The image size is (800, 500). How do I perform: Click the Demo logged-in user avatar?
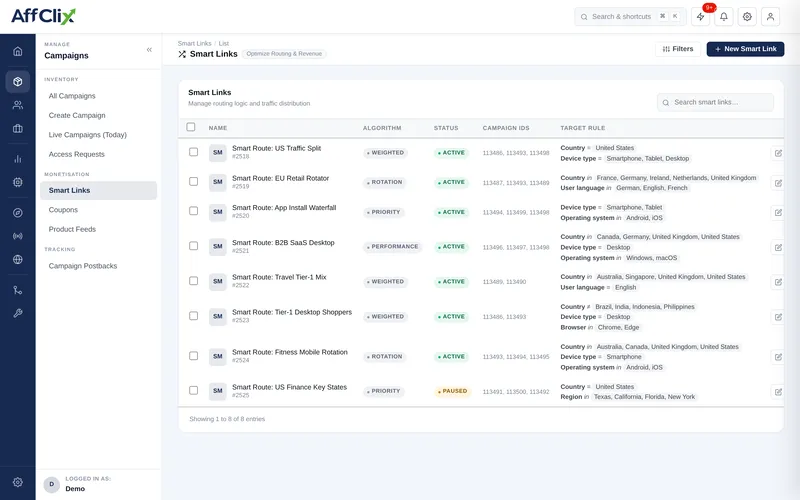pyautogui.click(x=52, y=484)
